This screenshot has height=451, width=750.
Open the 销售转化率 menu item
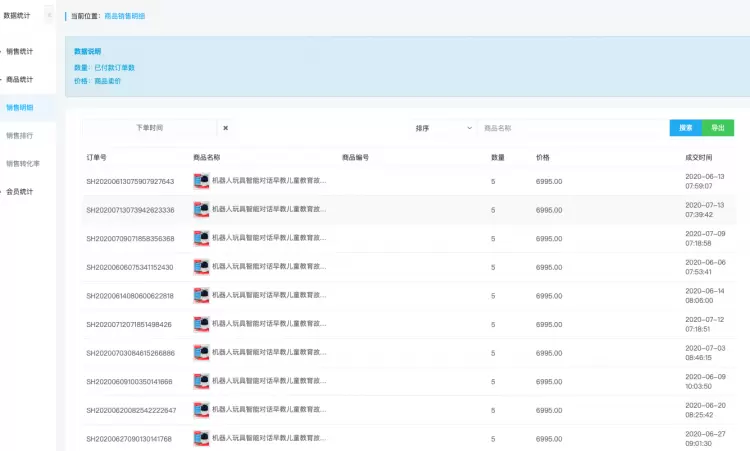click(x=22, y=164)
